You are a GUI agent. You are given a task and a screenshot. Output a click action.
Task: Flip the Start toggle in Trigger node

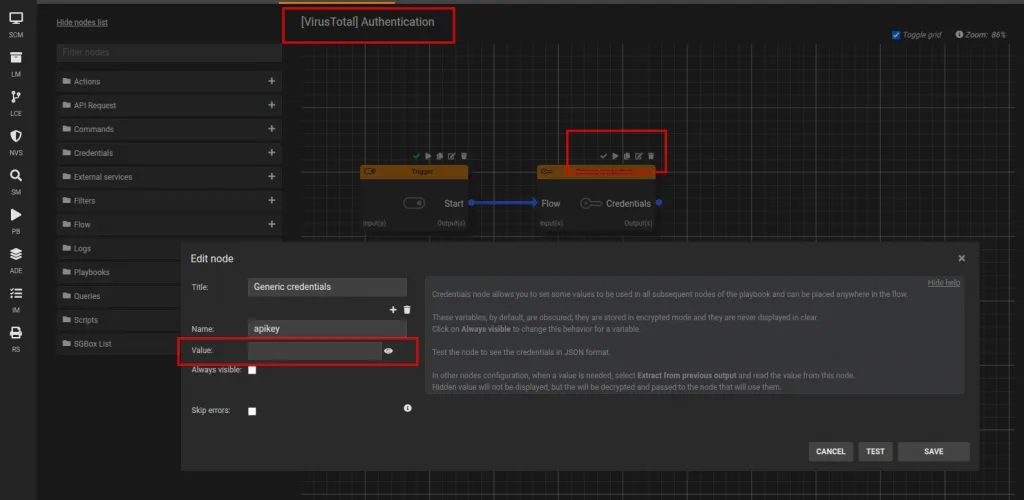[x=414, y=204]
